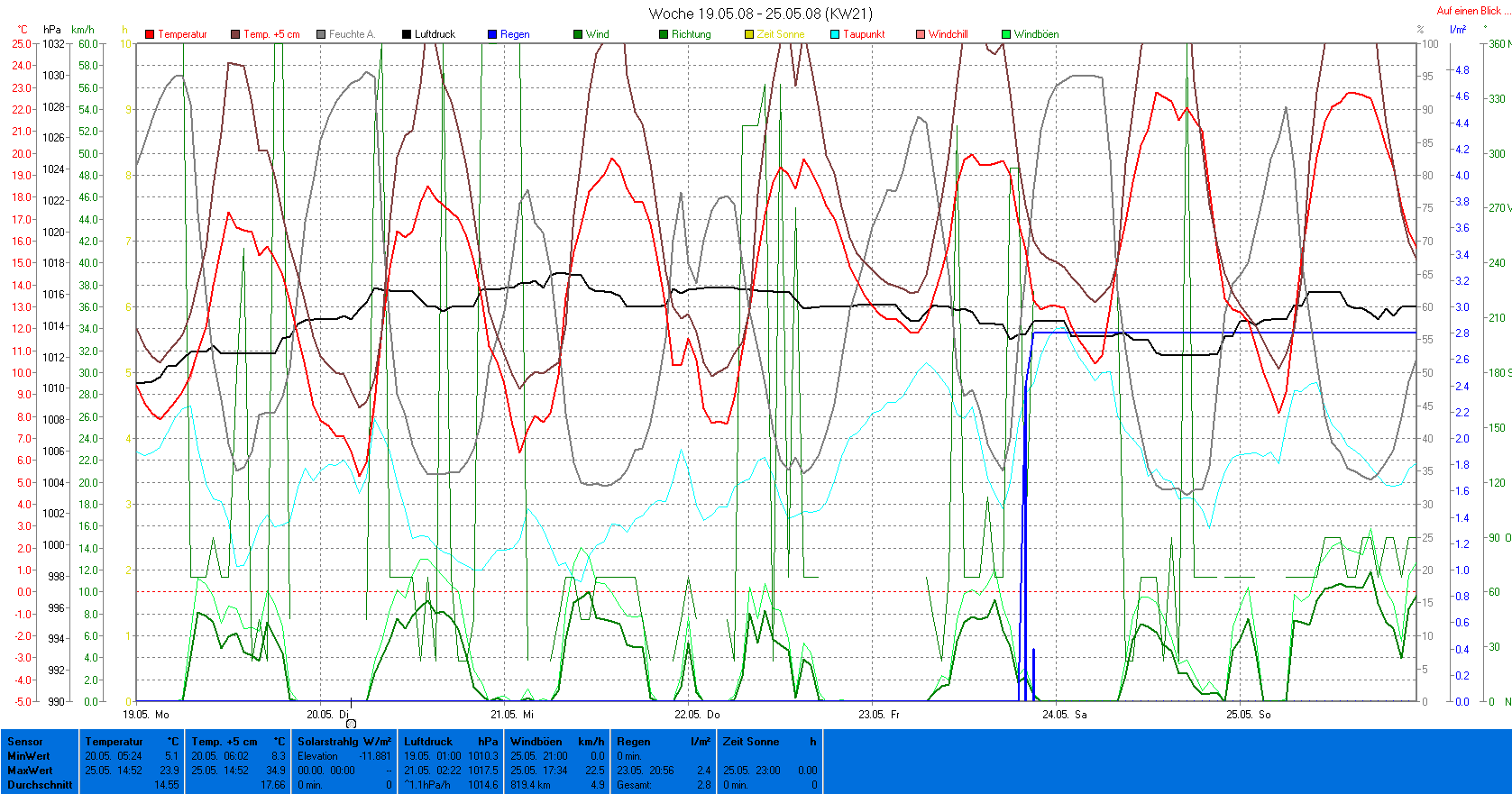Select the '24.05. Sa' date label

click(1064, 715)
